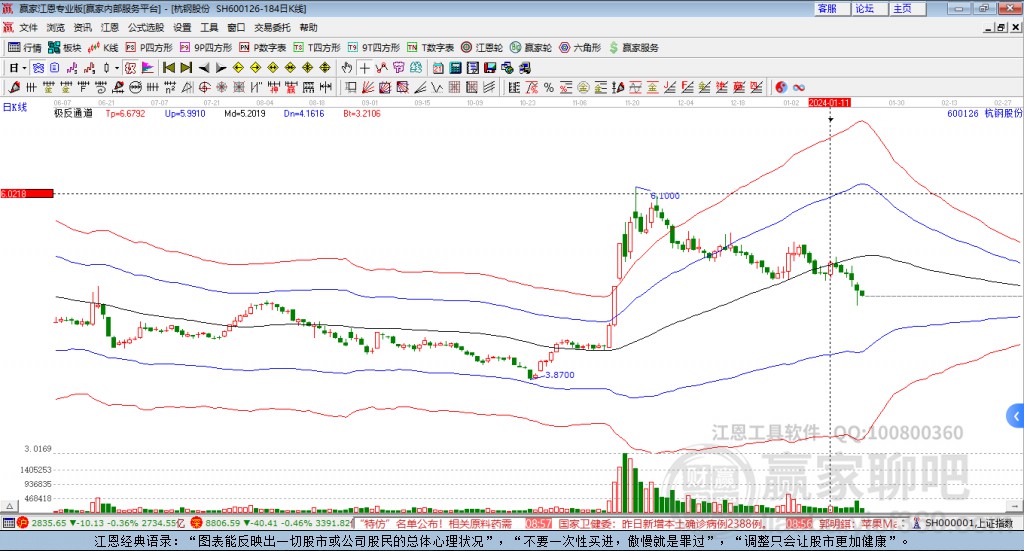Open the 帮助 menu

308,27
